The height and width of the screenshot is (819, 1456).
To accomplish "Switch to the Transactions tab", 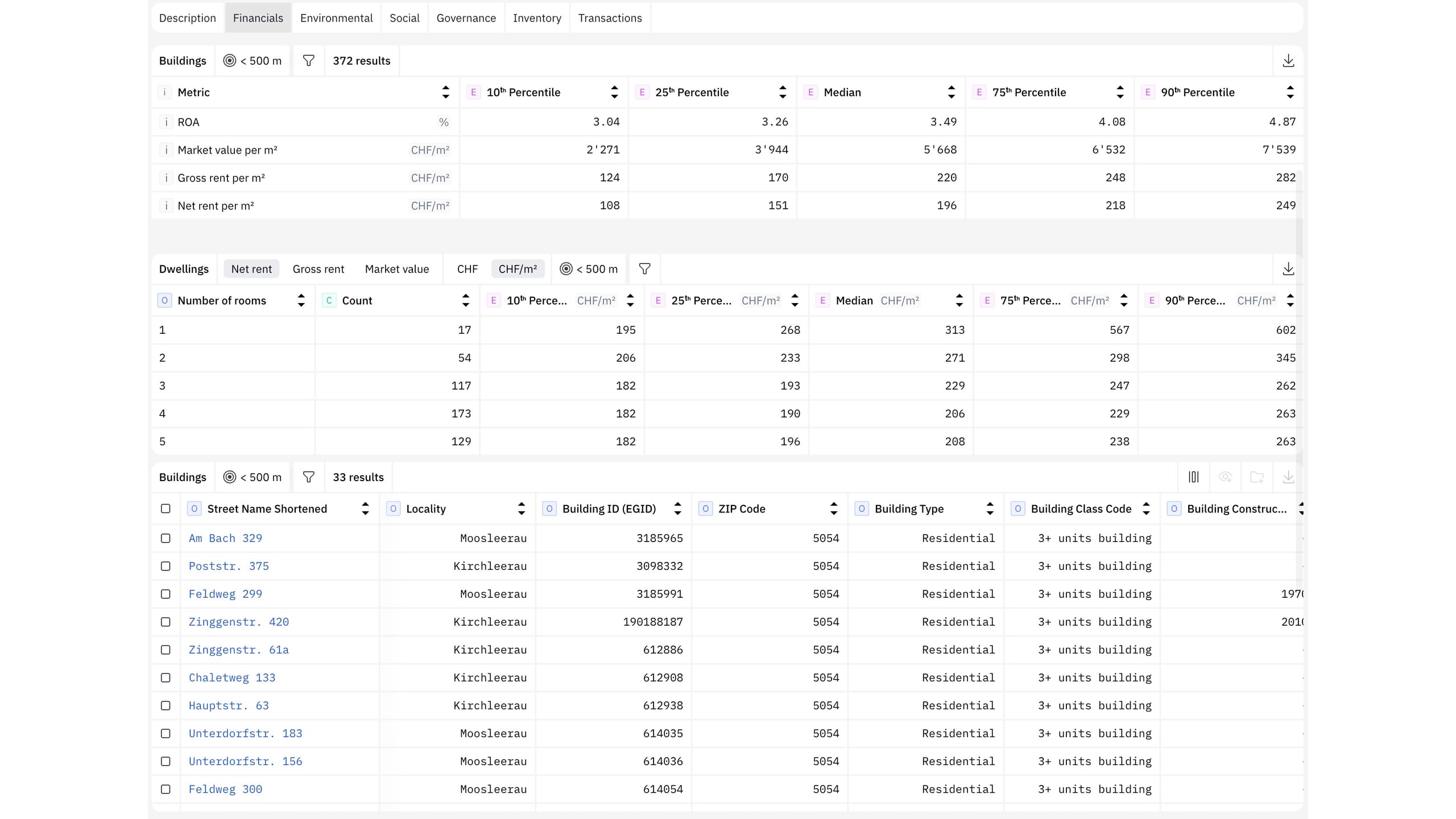I will tap(610, 18).
